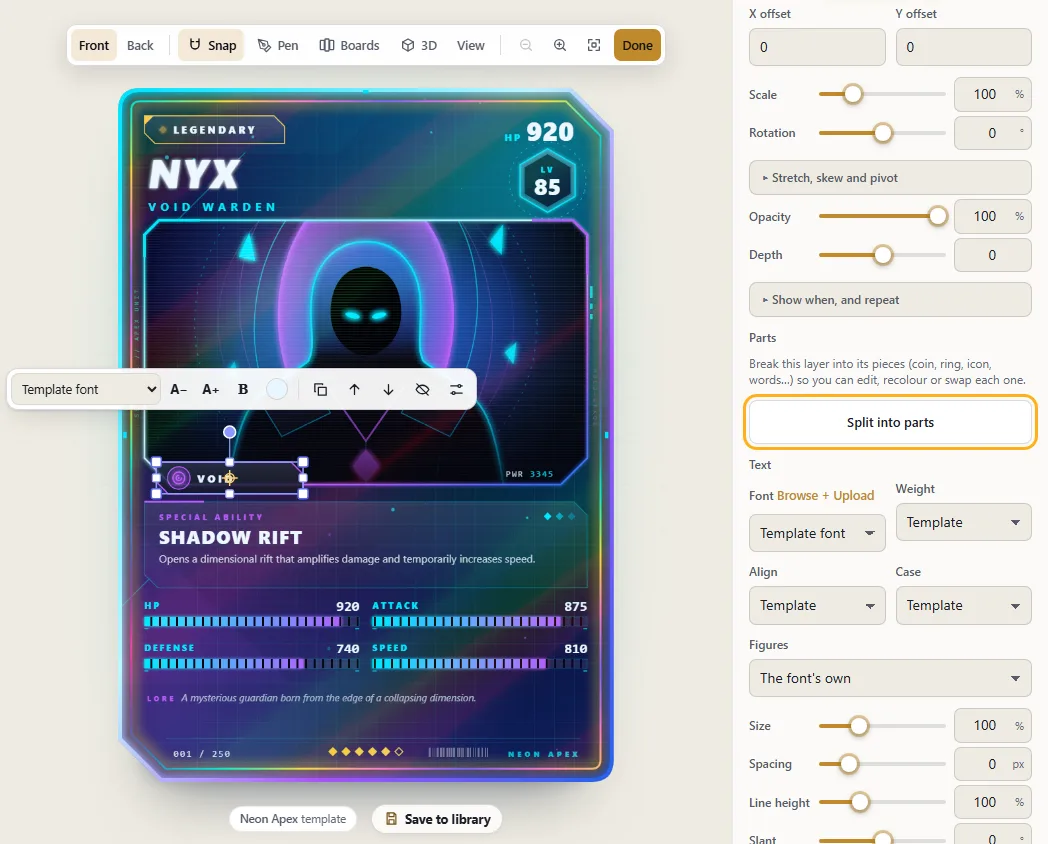Switch to the Front side
The image size is (1048, 844).
pos(94,45)
